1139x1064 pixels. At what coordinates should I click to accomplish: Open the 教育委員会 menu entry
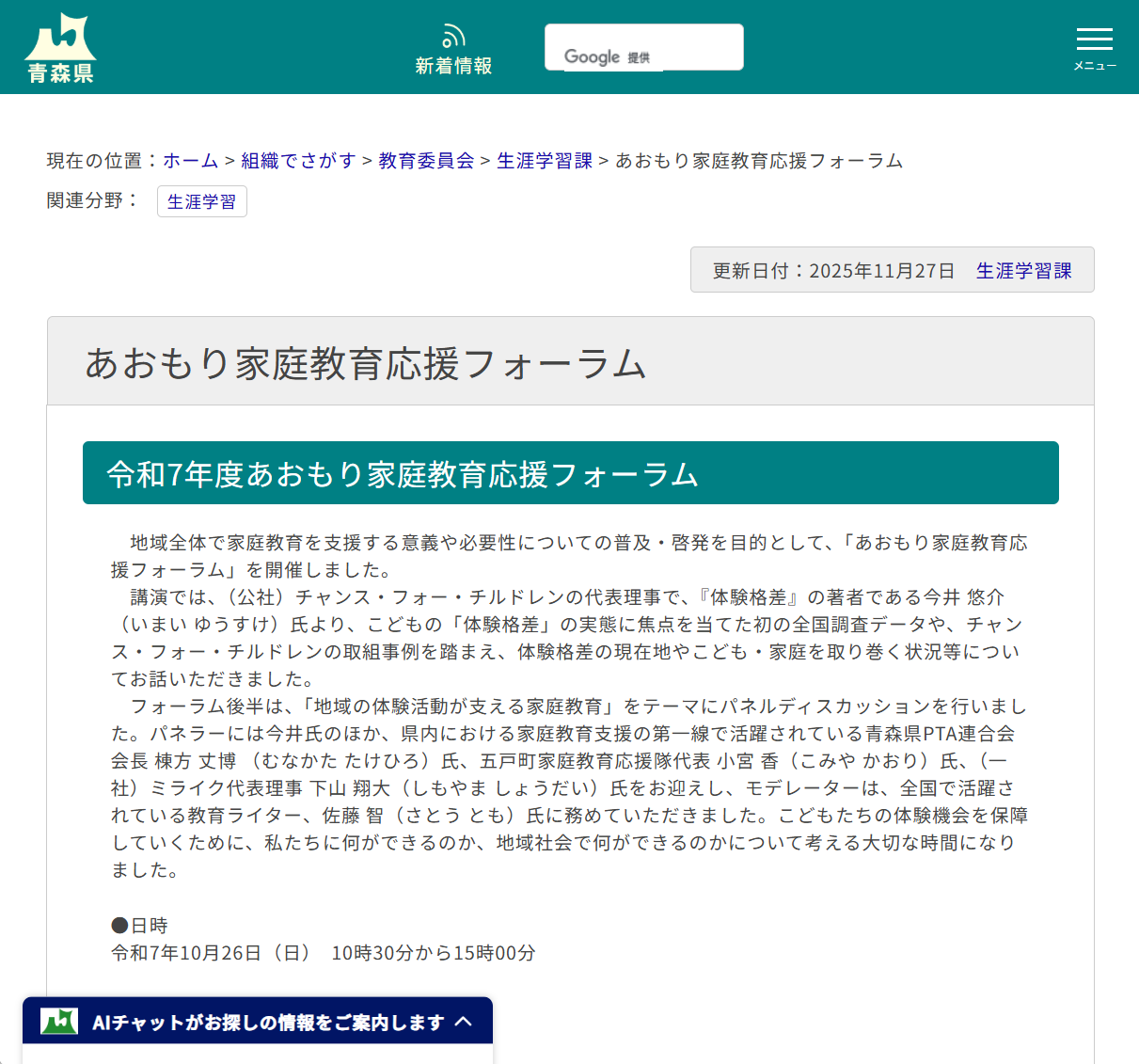425,161
